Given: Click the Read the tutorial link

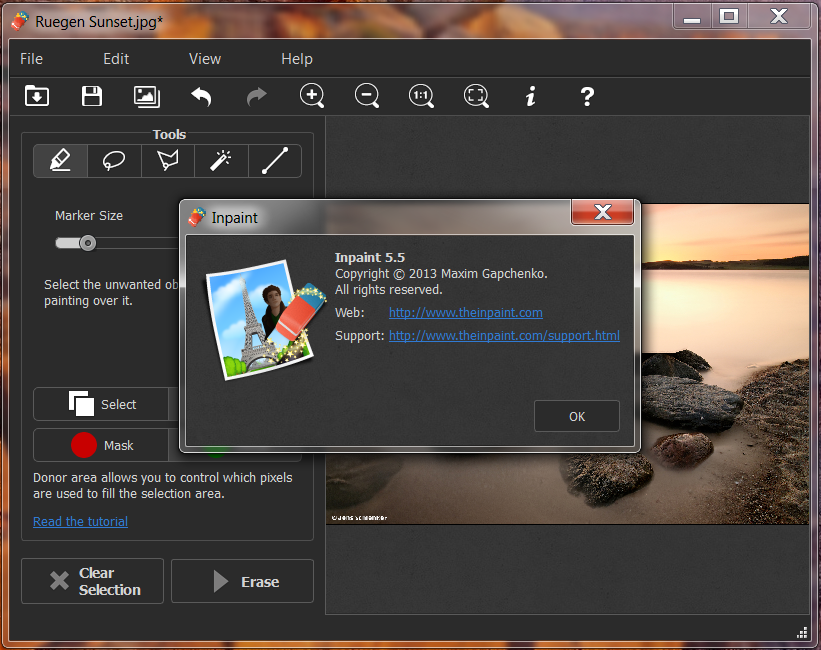Looking at the screenshot, I should click(80, 522).
